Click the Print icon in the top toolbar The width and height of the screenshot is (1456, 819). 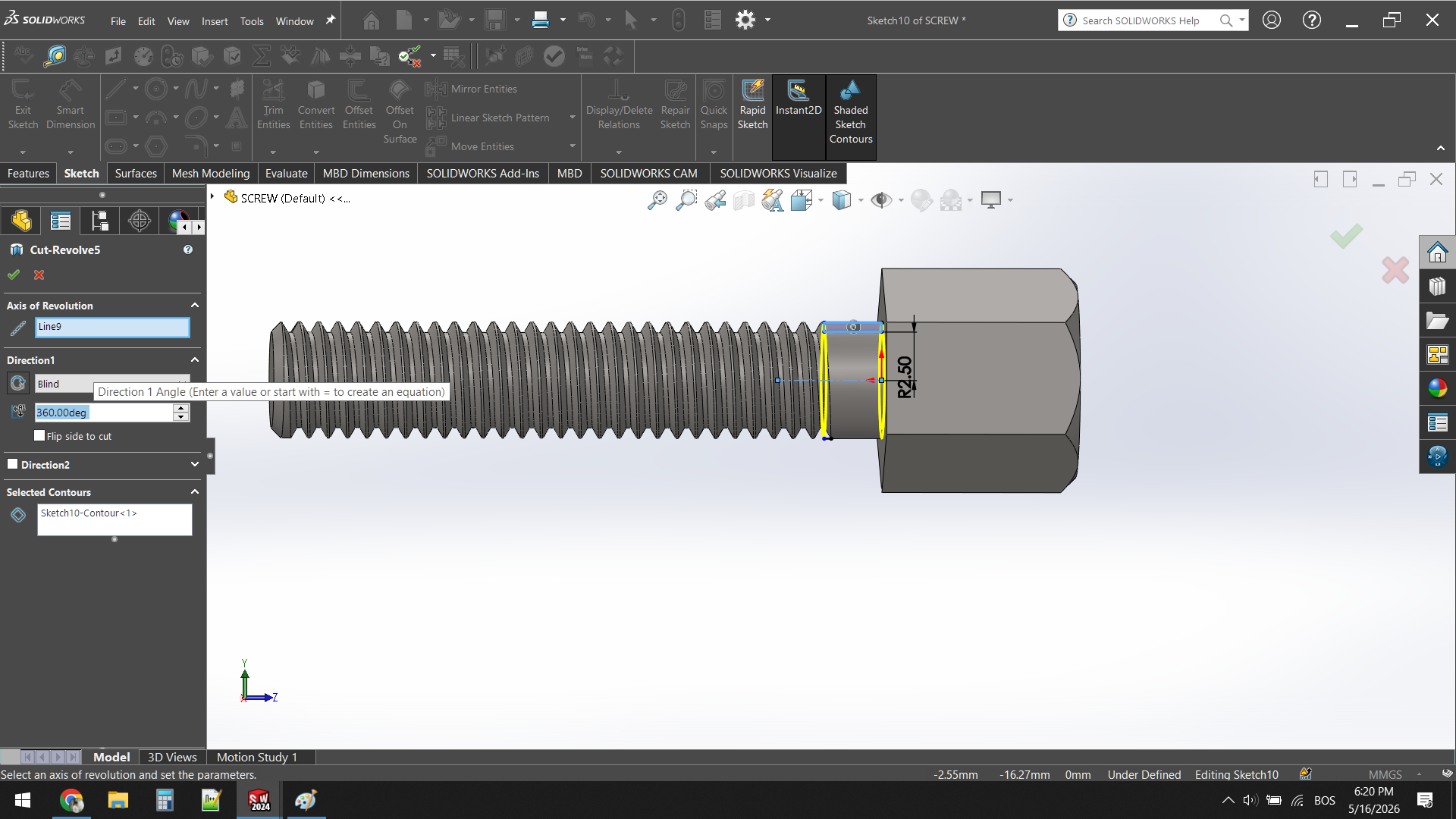tap(541, 20)
